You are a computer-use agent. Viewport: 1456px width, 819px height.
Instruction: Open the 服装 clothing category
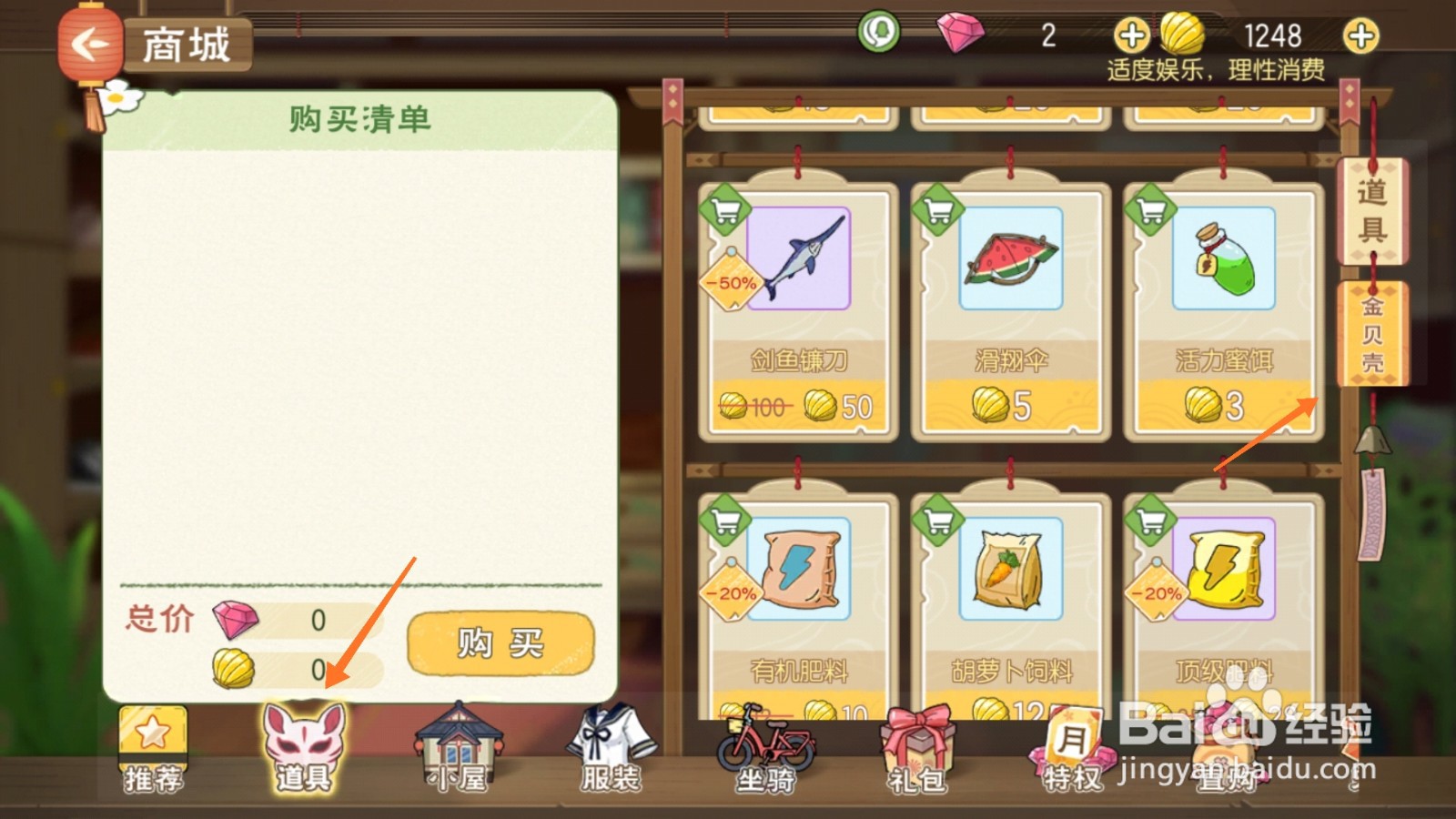pos(611,748)
